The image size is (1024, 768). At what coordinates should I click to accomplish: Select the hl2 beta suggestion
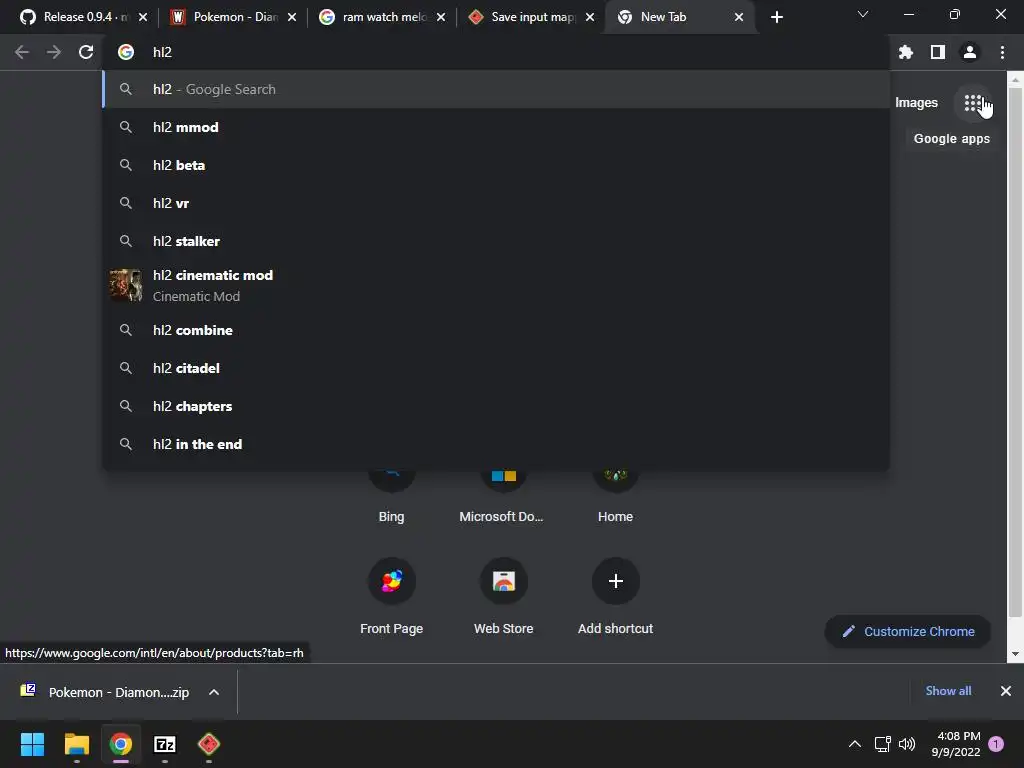[496, 165]
